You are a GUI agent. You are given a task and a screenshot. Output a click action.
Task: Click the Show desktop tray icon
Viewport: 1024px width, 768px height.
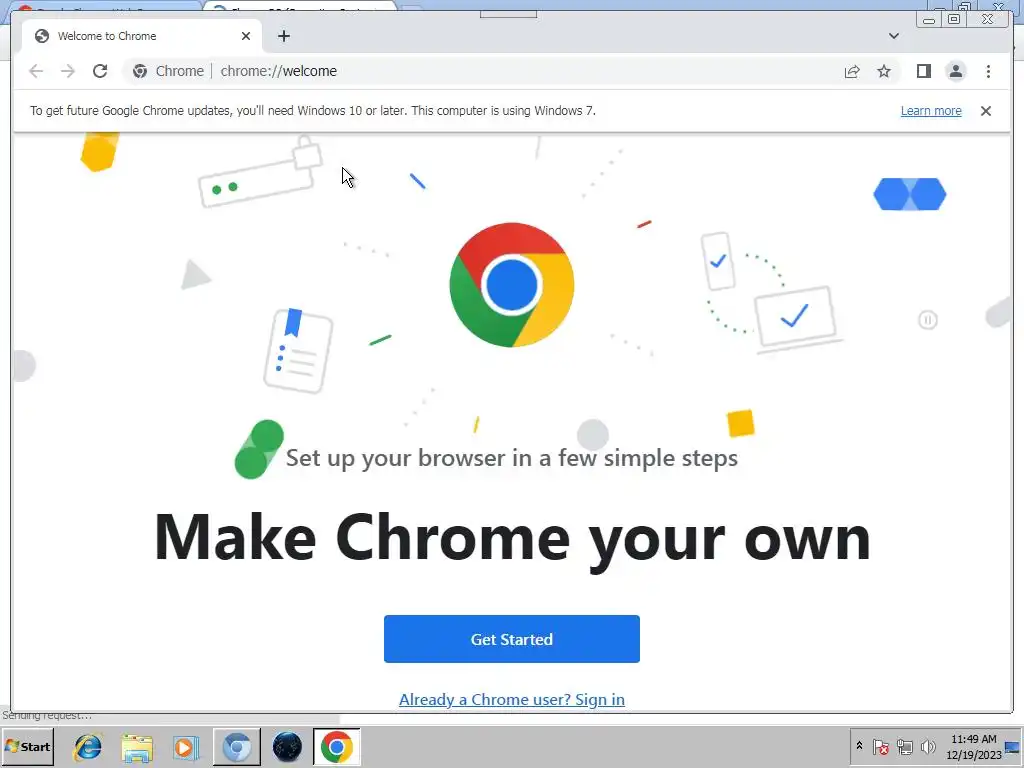click(x=1013, y=746)
